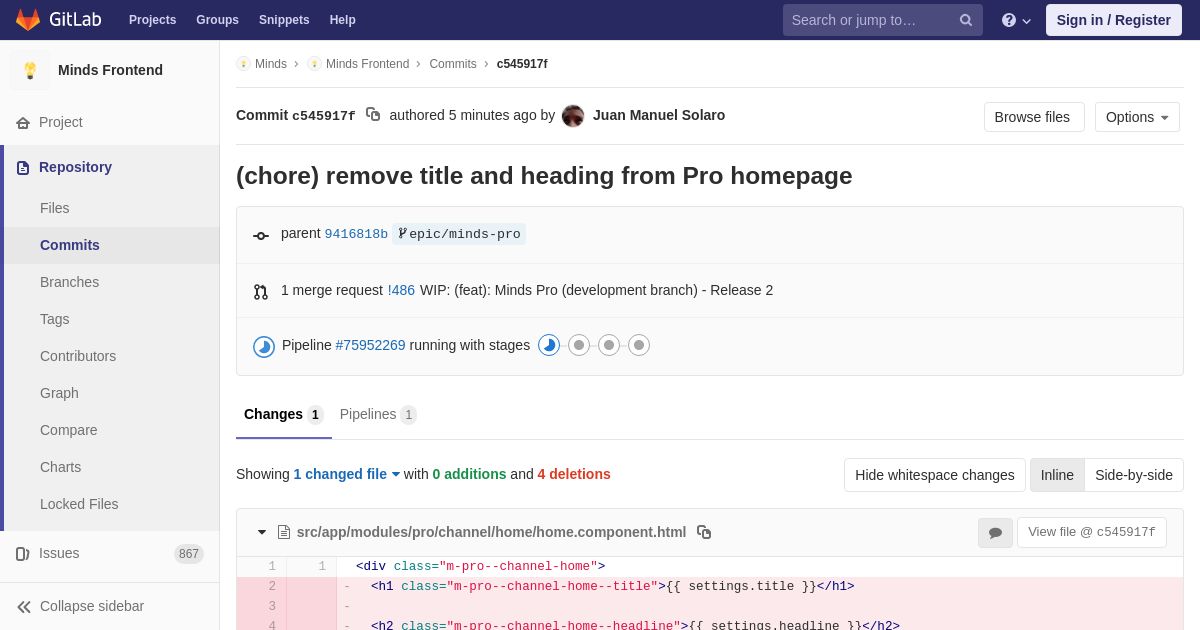Click the Browse files button

[1034, 117]
